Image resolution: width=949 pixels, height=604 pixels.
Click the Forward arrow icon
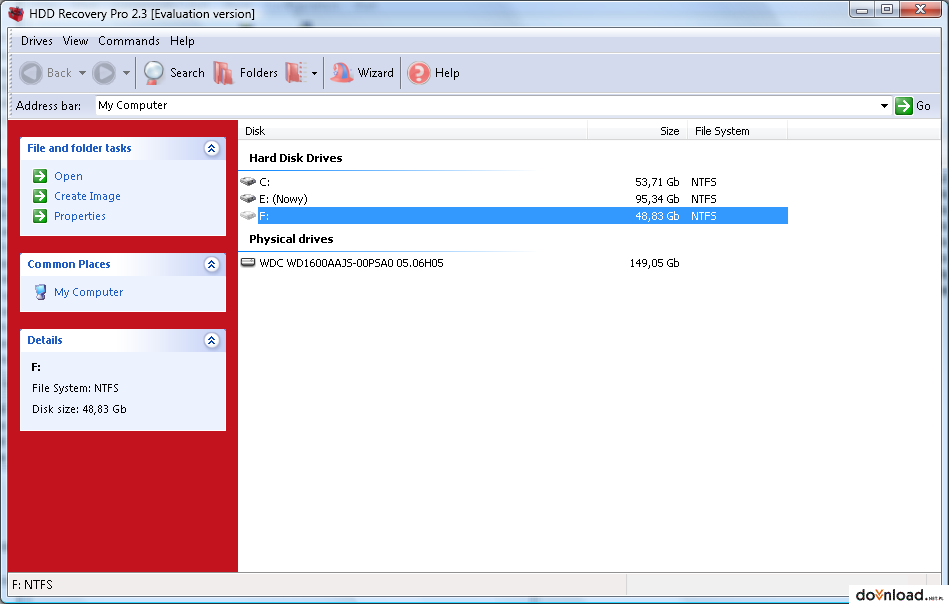point(104,73)
